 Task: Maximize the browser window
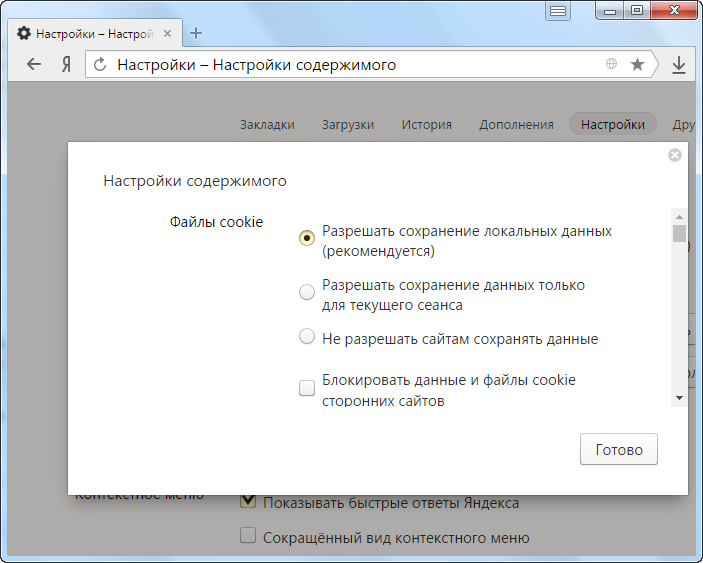(x=637, y=11)
